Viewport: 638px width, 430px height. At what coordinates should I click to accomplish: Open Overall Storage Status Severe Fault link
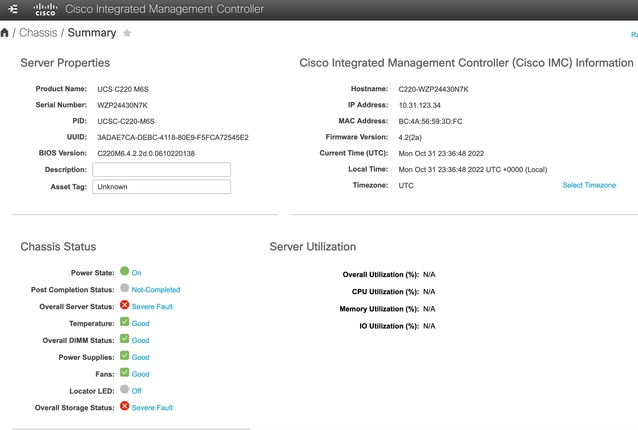(x=152, y=408)
